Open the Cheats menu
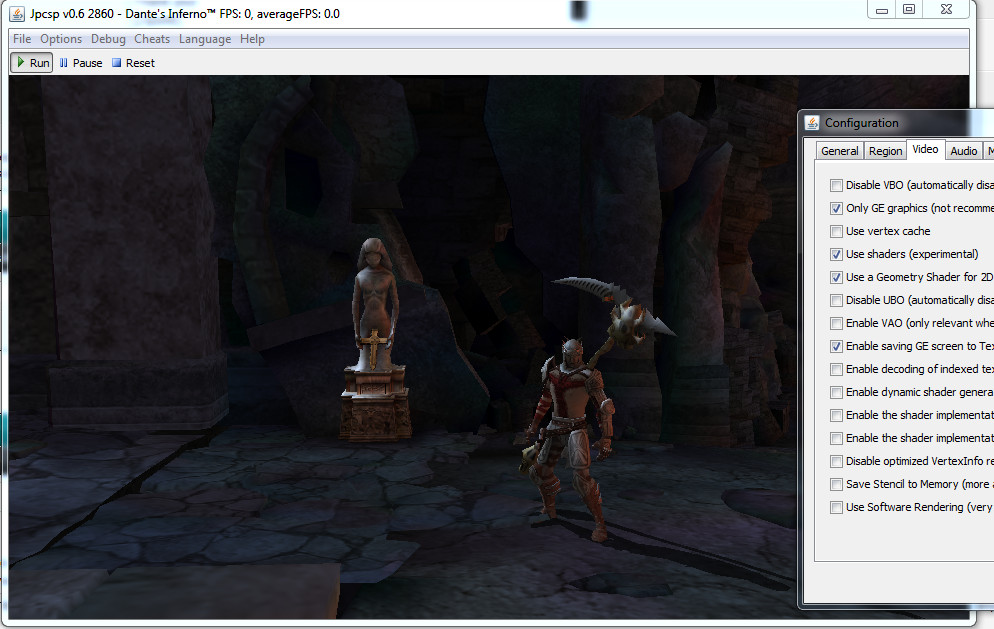The width and height of the screenshot is (994, 629). pos(152,39)
